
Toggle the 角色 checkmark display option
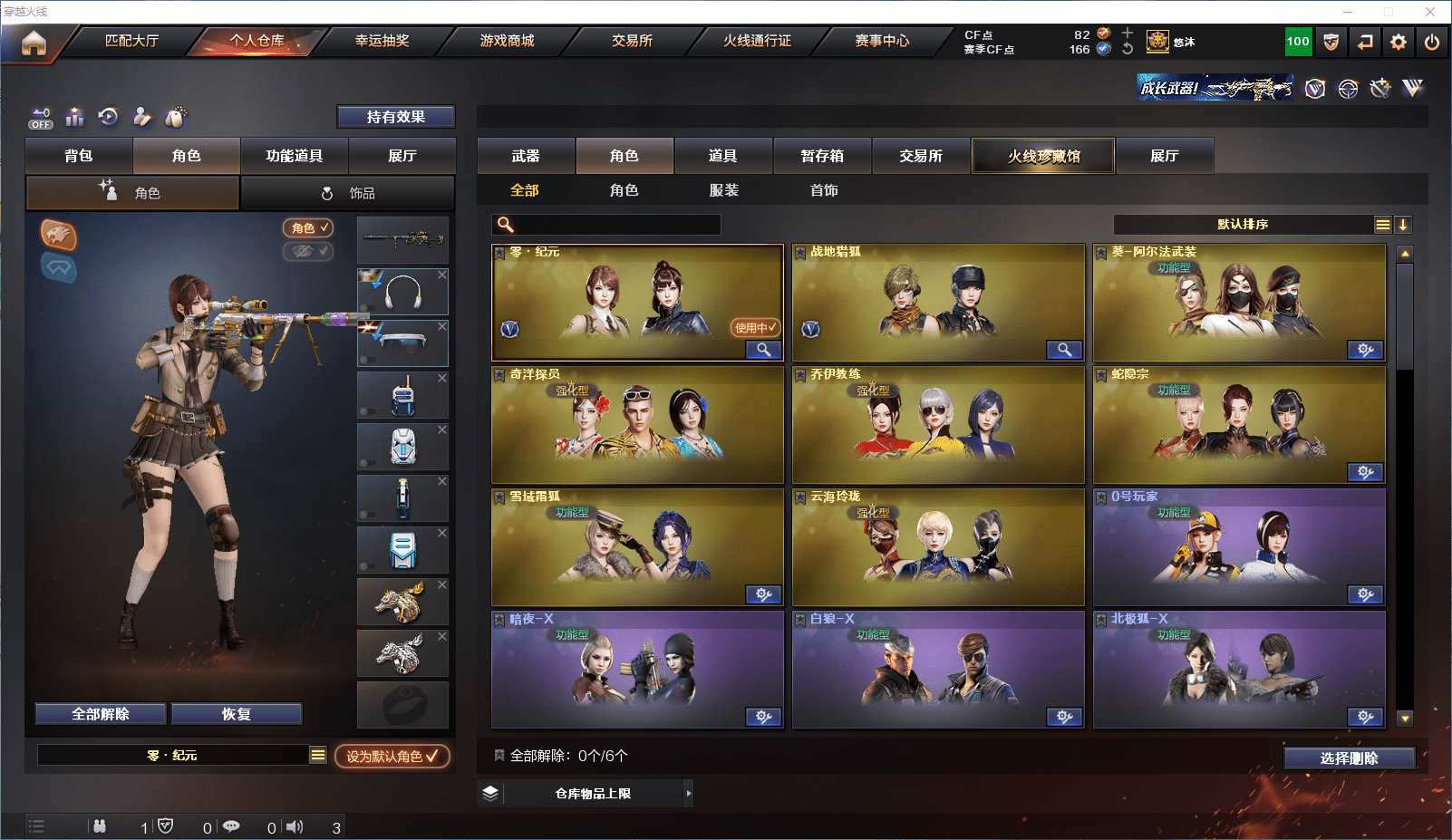point(308,227)
